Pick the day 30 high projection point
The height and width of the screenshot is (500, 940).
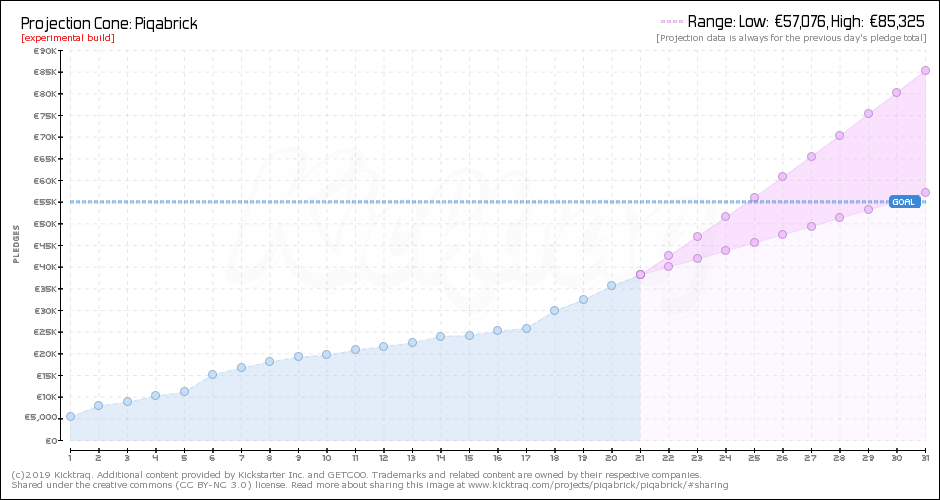pos(896,92)
